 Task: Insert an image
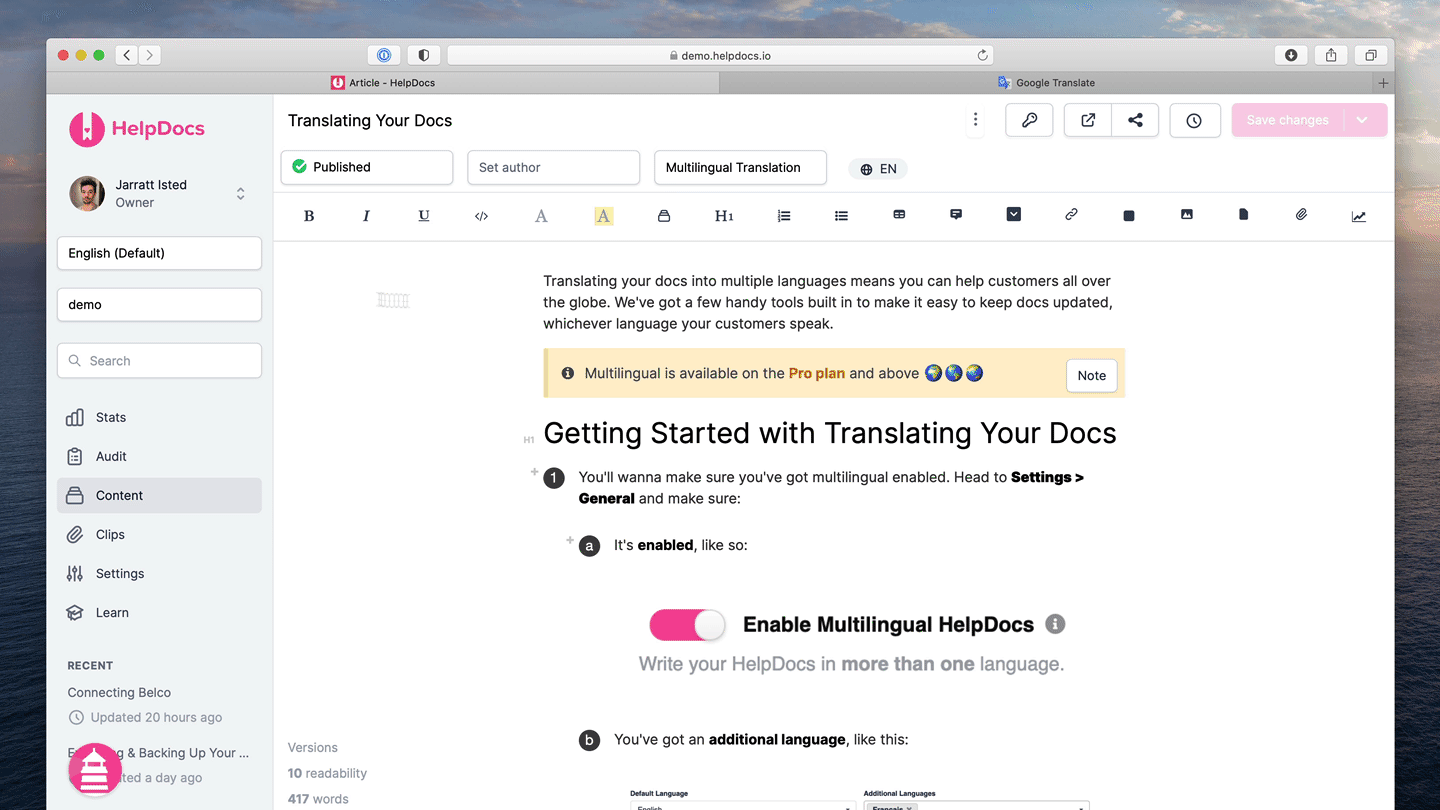pos(1187,215)
